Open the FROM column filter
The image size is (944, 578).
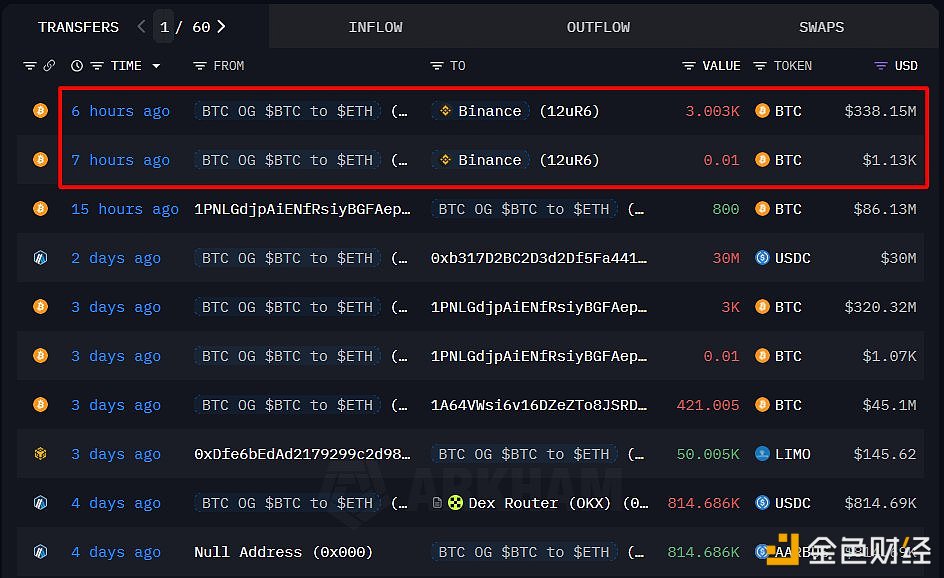click(200, 66)
